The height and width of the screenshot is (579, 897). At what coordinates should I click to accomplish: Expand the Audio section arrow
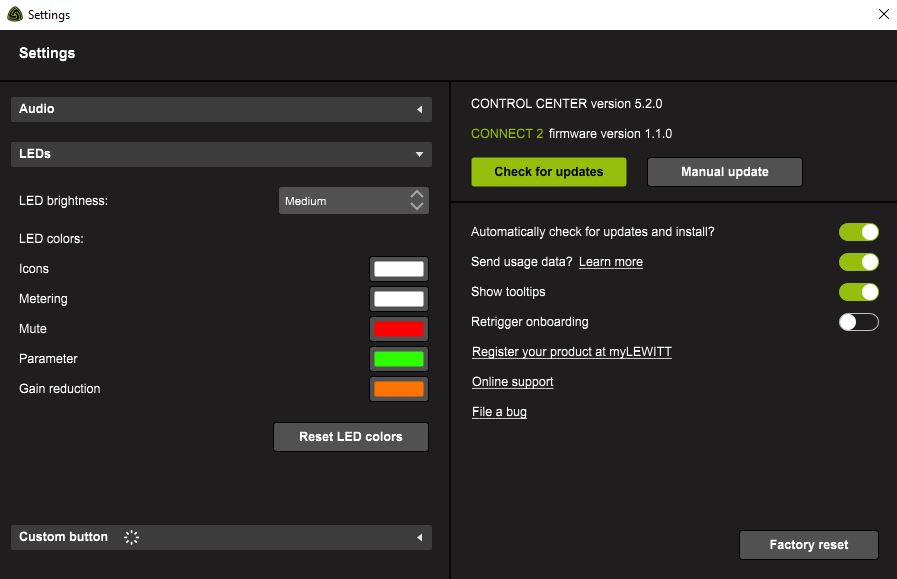point(419,109)
